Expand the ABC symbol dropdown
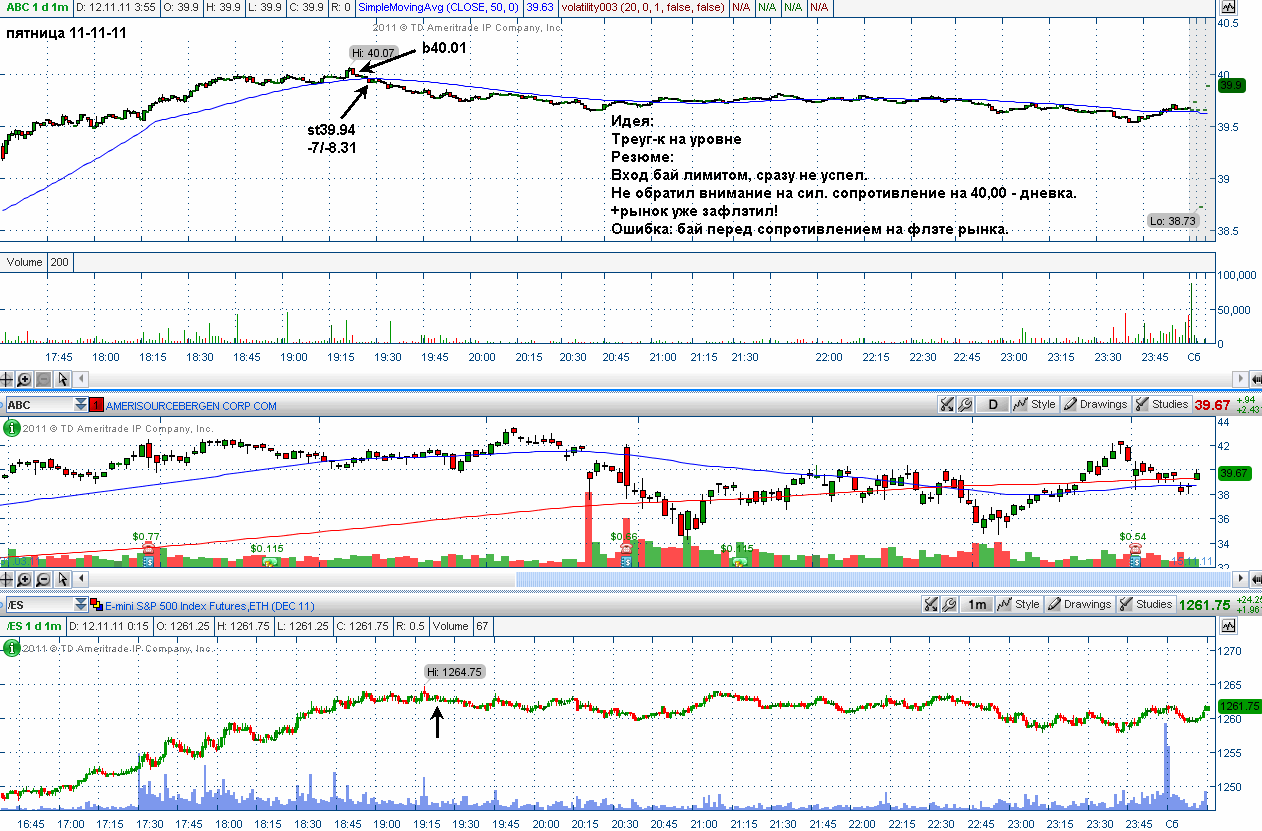This screenshot has width=1262, height=831. tap(80, 406)
